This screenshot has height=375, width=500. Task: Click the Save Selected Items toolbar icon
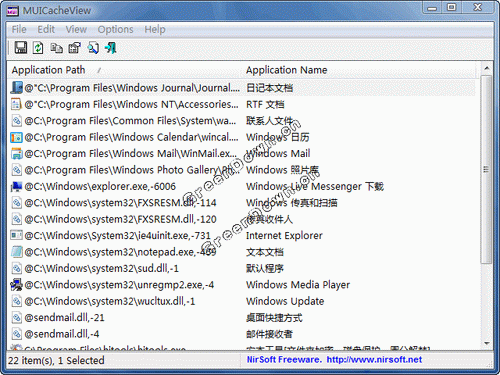[21, 48]
